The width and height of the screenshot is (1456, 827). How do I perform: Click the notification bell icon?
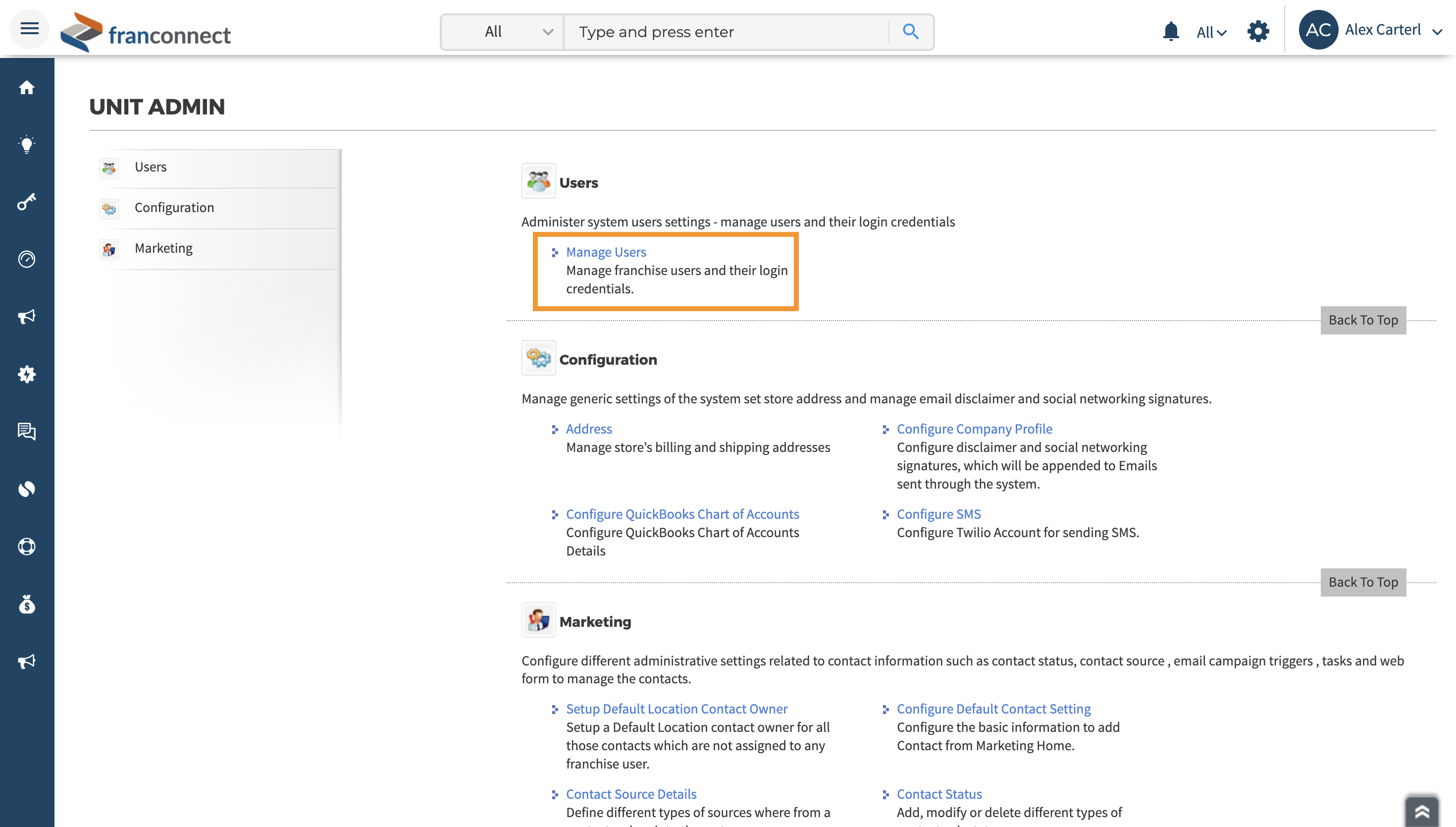coord(1170,31)
